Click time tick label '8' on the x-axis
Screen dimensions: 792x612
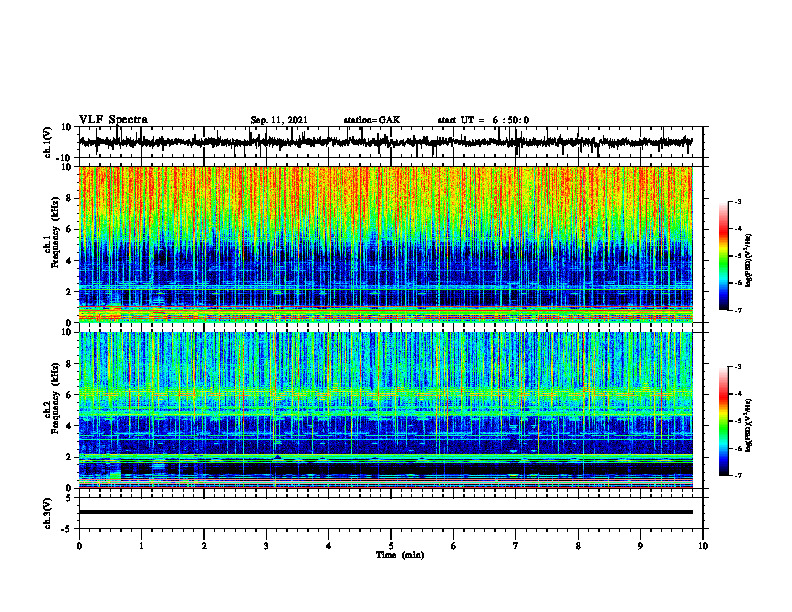pos(578,546)
